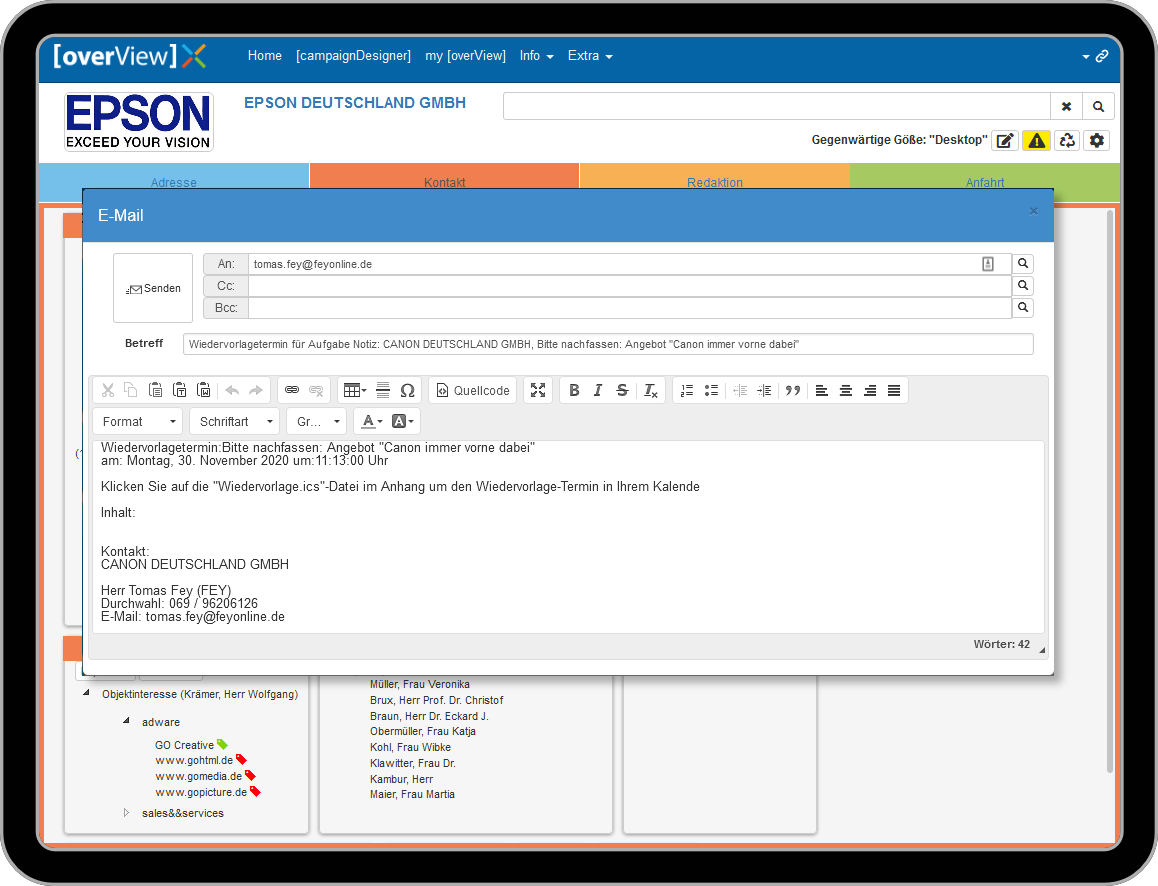Screen dimensions: 1158x886
Task: Toggle italic formatting
Action: (598, 391)
